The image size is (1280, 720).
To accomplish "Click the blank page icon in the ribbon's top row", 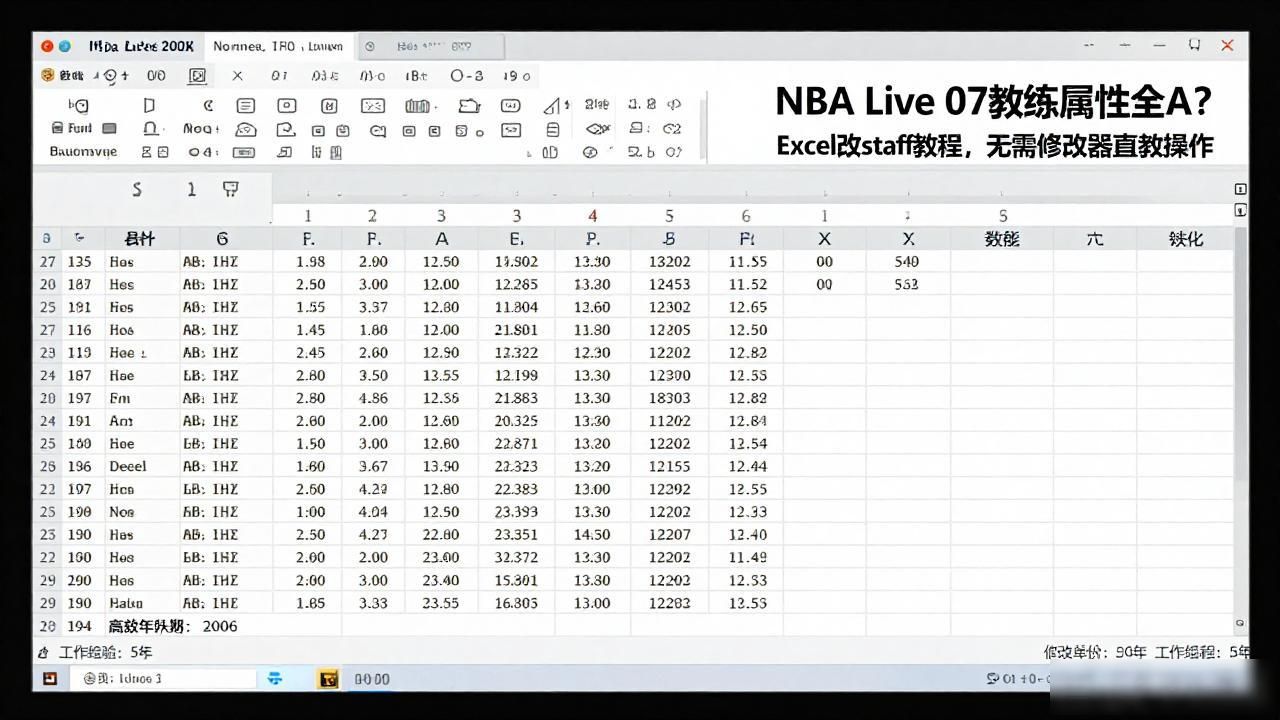I will (x=149, y=106).
